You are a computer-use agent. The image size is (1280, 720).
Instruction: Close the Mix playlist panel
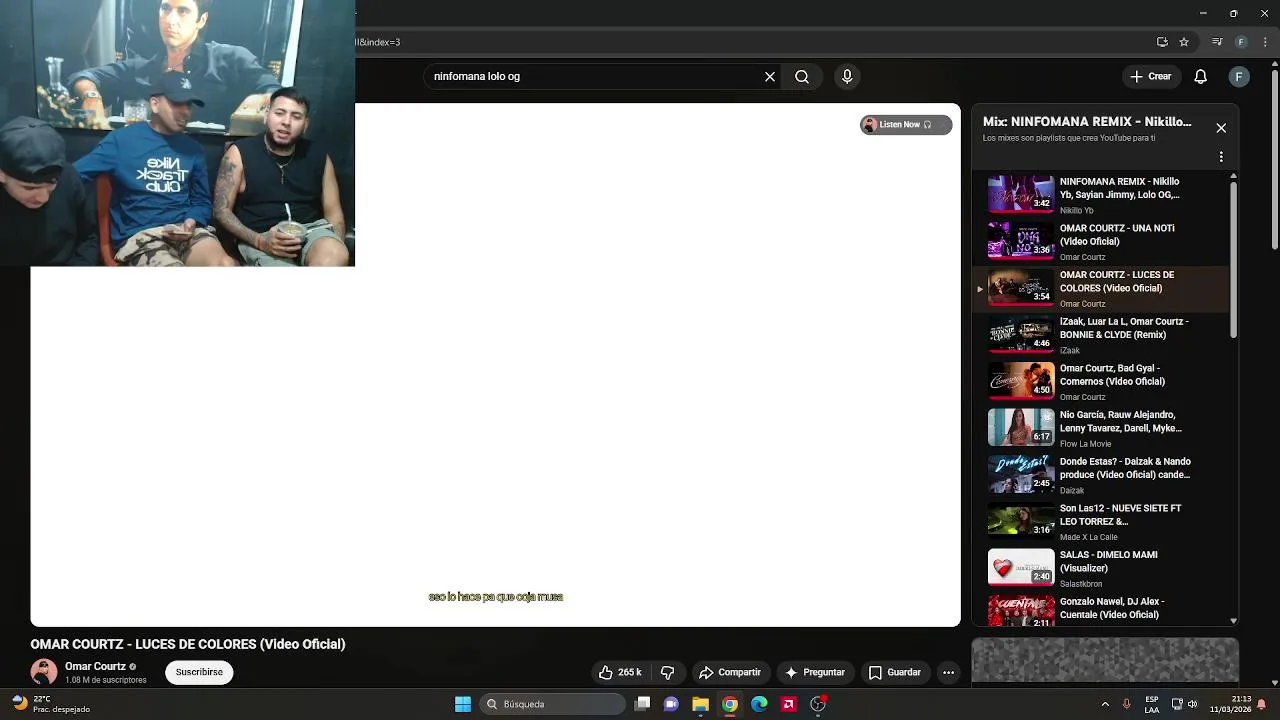click(1221, 128)
